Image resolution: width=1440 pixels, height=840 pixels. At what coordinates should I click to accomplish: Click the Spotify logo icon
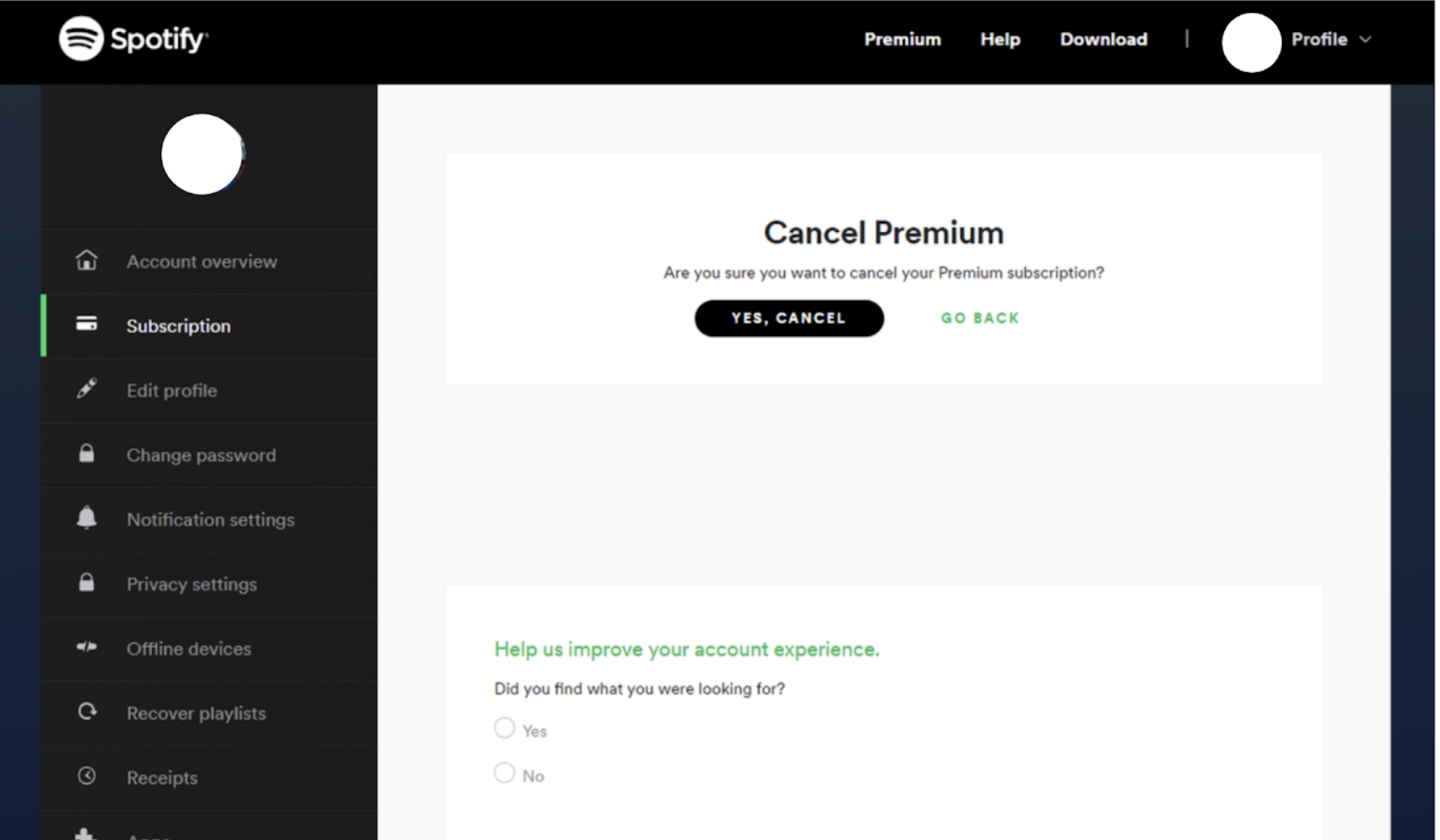coord(81,39)
